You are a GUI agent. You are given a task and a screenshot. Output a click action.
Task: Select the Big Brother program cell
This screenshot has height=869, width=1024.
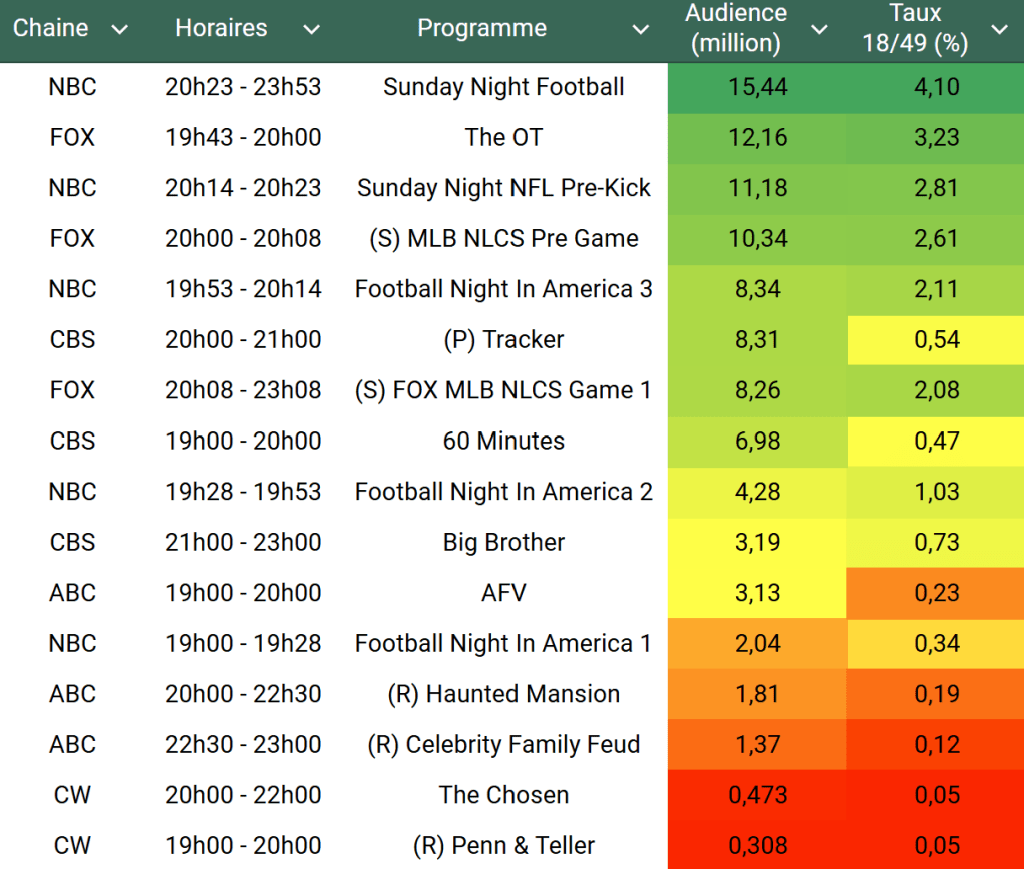tap(503, 542)
